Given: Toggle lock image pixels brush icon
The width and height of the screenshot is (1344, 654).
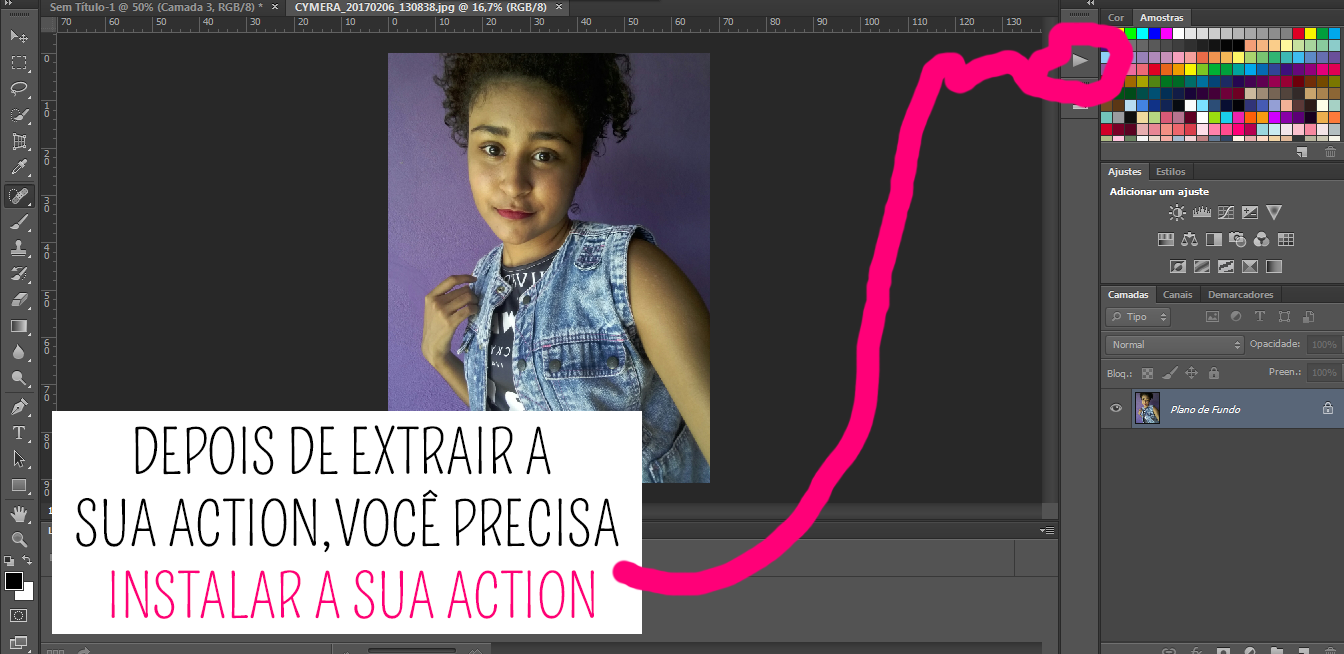Looking at the screenshot, I should (1169, 373).
